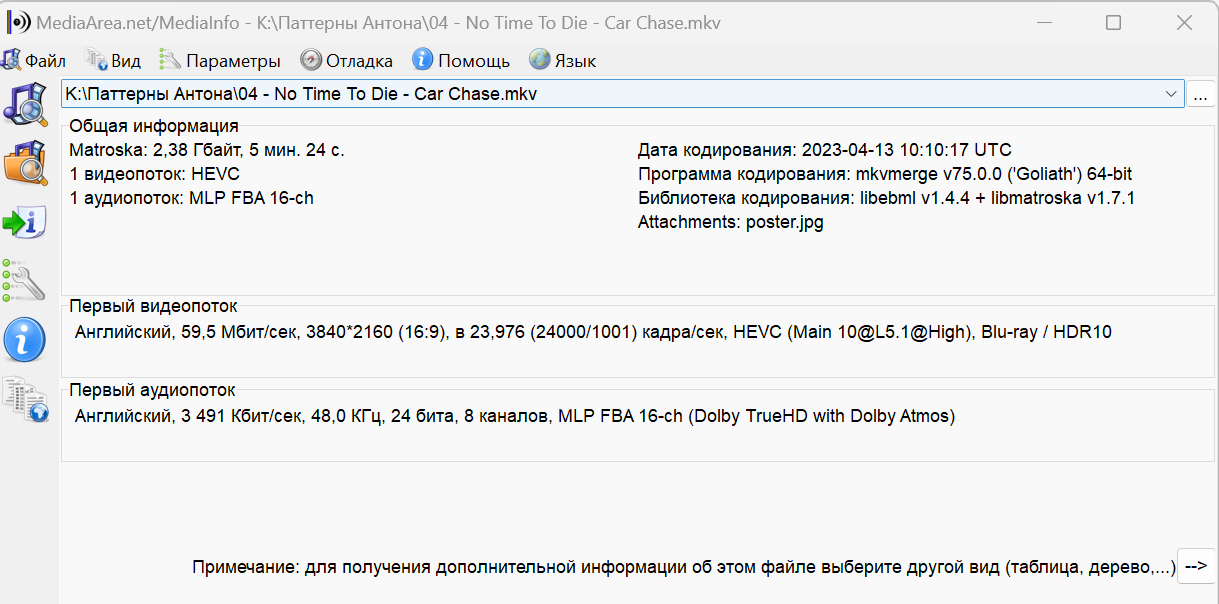Open the Помощь menu
The height and width of the screenshot is (604, 1219).
coord(462,61)
